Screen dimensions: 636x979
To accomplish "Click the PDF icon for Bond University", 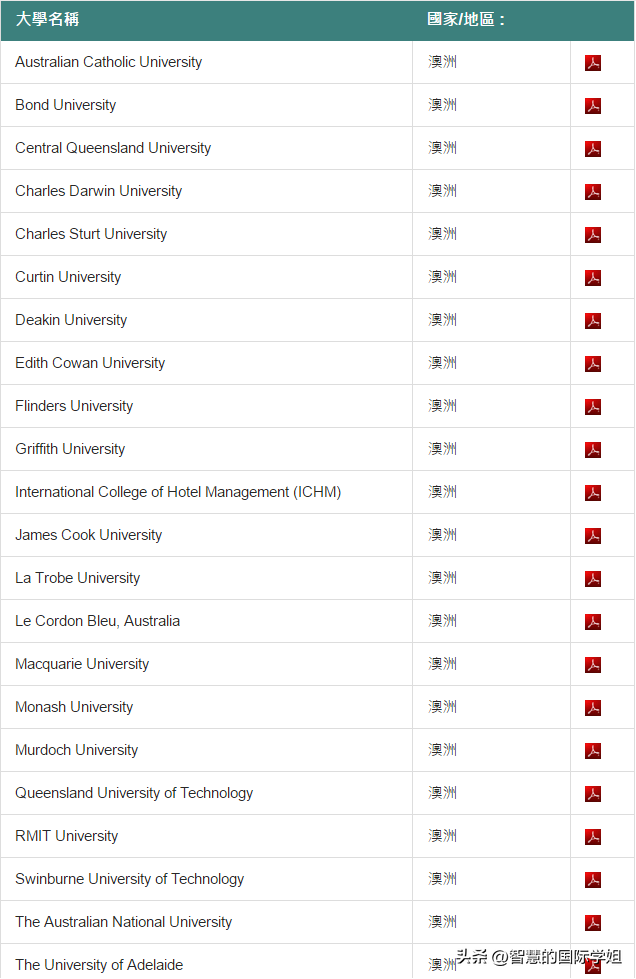I will click(x=593, y=106).
